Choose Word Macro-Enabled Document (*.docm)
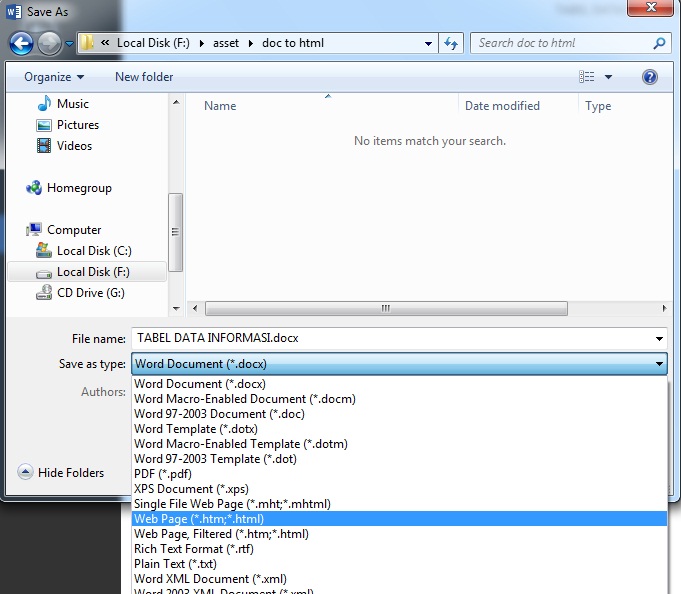This screenshot has width=681, height=594. click(x=399, y=399)
